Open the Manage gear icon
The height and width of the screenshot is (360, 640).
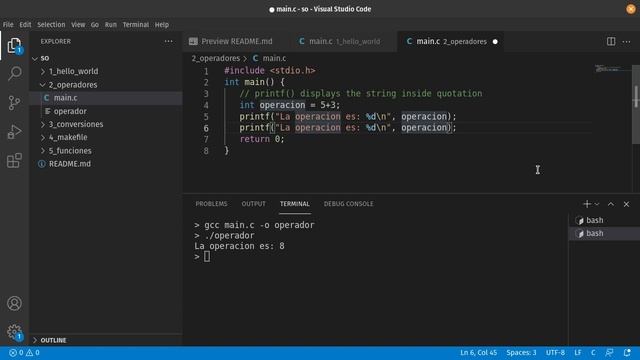14,332
